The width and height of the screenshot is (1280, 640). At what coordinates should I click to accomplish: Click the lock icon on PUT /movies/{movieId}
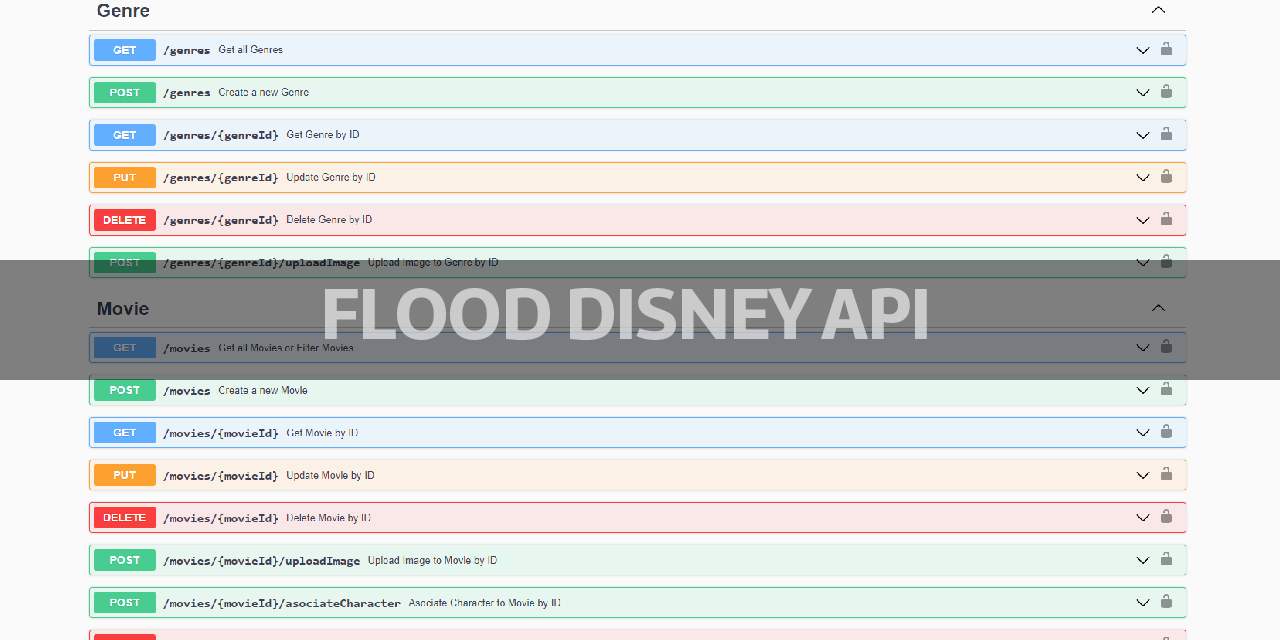[1166, 475]
